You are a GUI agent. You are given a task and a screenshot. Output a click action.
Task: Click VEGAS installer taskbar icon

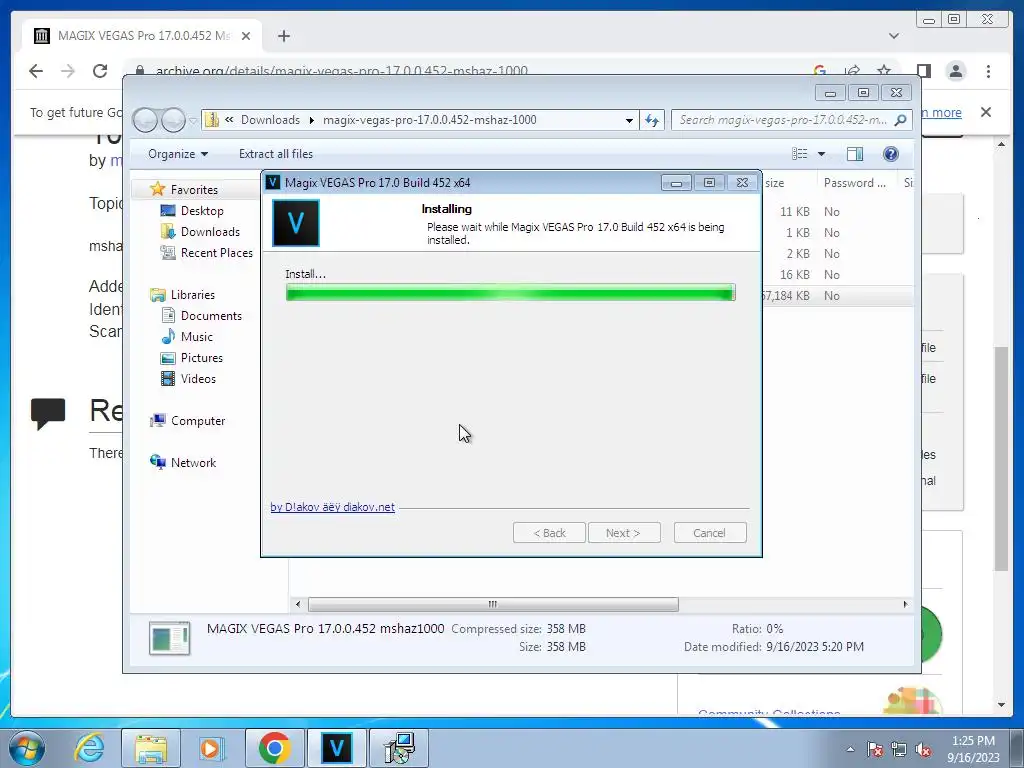336,748
